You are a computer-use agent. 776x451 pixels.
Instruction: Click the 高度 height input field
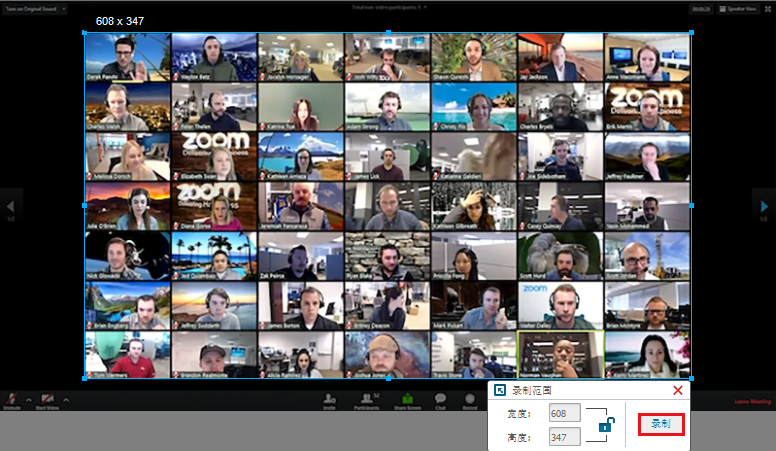(565, 438)
